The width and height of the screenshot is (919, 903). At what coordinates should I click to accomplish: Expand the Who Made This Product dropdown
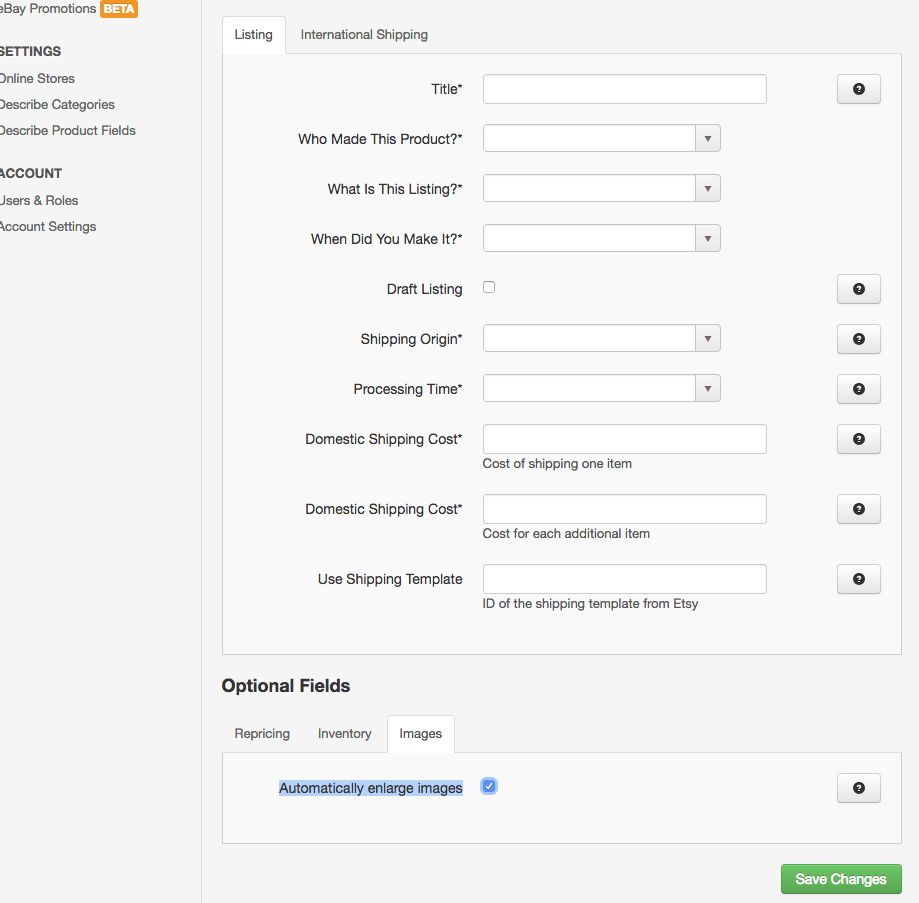click(601, 139)
